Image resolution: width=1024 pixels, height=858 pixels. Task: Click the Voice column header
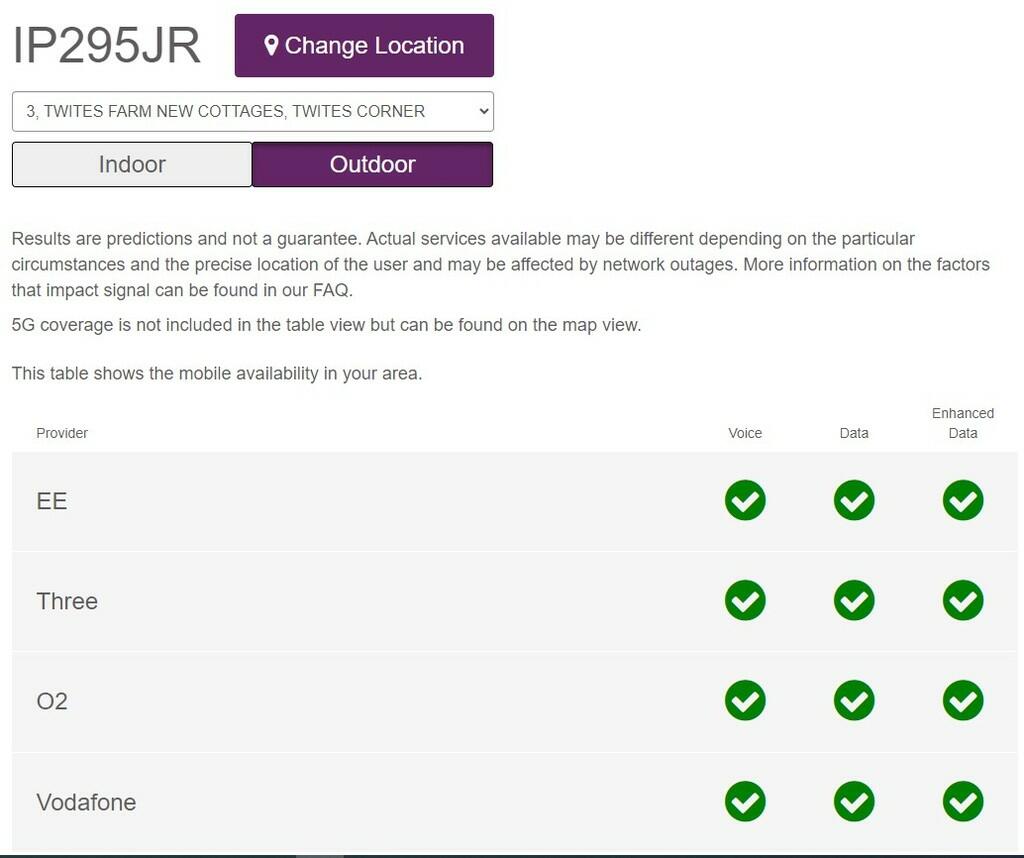[x=744, y=433]
